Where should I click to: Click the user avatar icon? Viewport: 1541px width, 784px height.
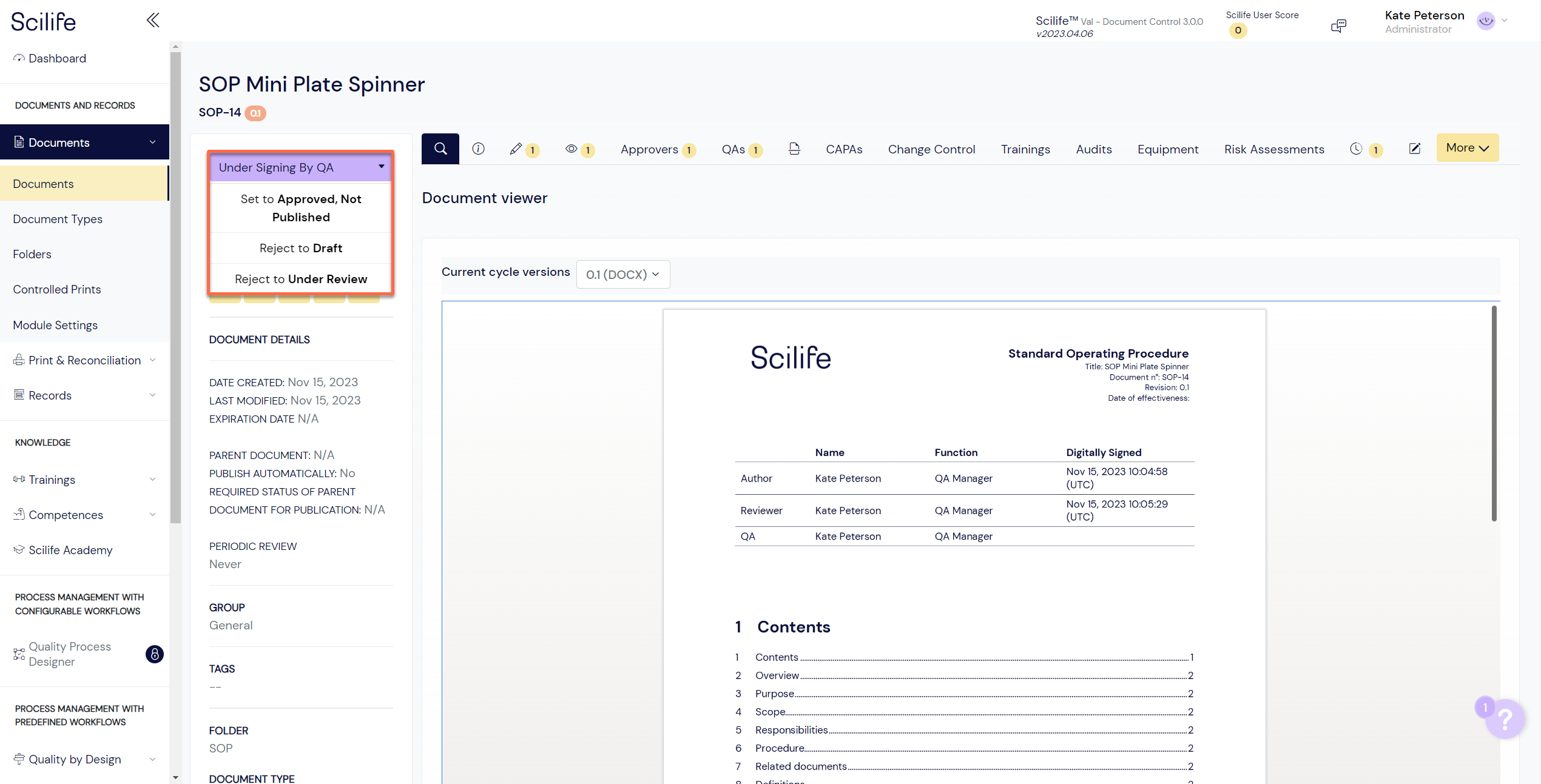(1486, 21)
